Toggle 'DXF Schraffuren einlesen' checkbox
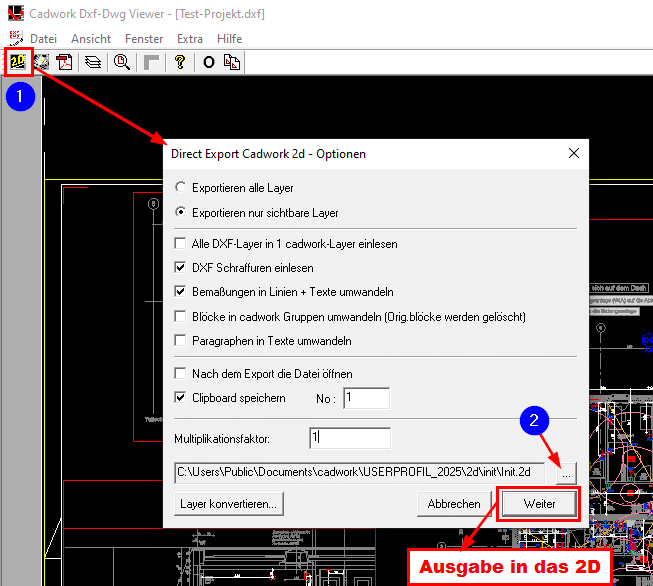 coord(180,267)
